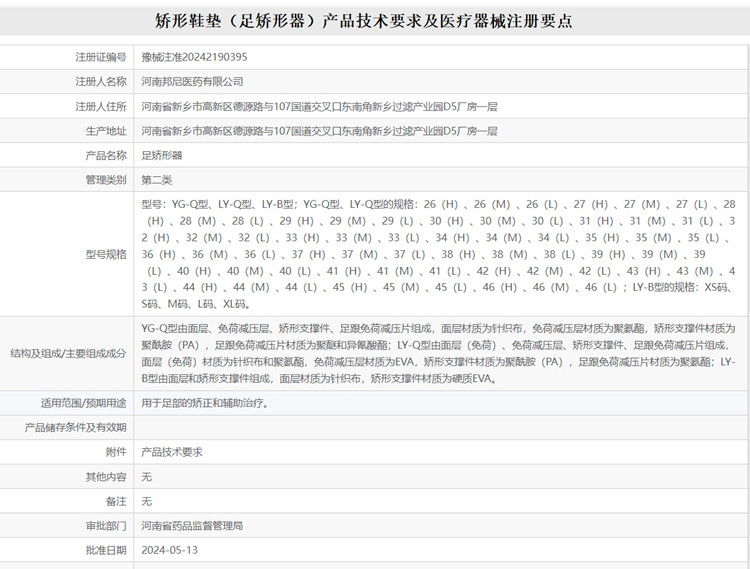The width and height of the screenshot is (750, 569).
Task: Select the text 用于足部的矫正和辅助治疗。
Action: coord(205,403)
